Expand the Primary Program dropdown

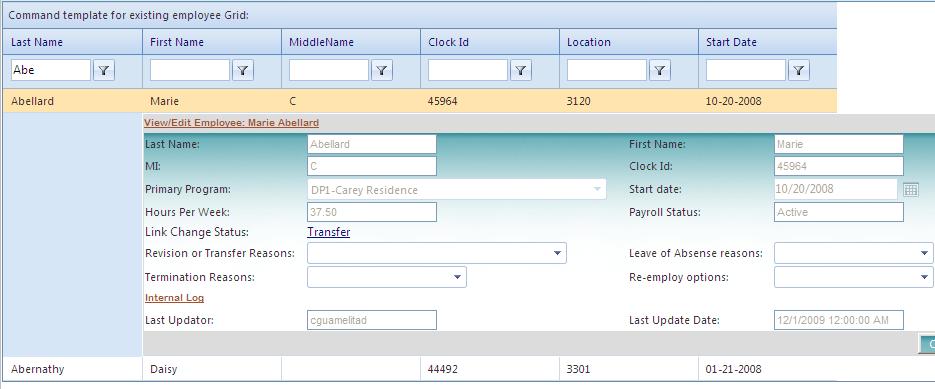[x=597, y=189]
